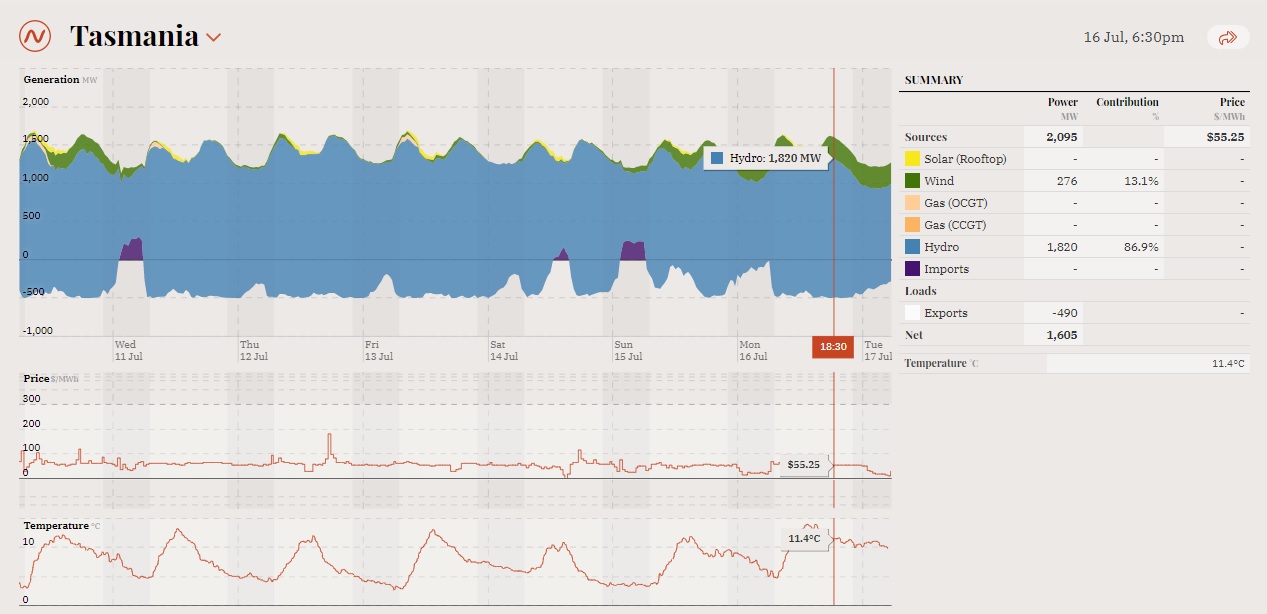Screen dimensions: 1267x614
Task: Click the Loads section heading
Action: coord(921,291)
